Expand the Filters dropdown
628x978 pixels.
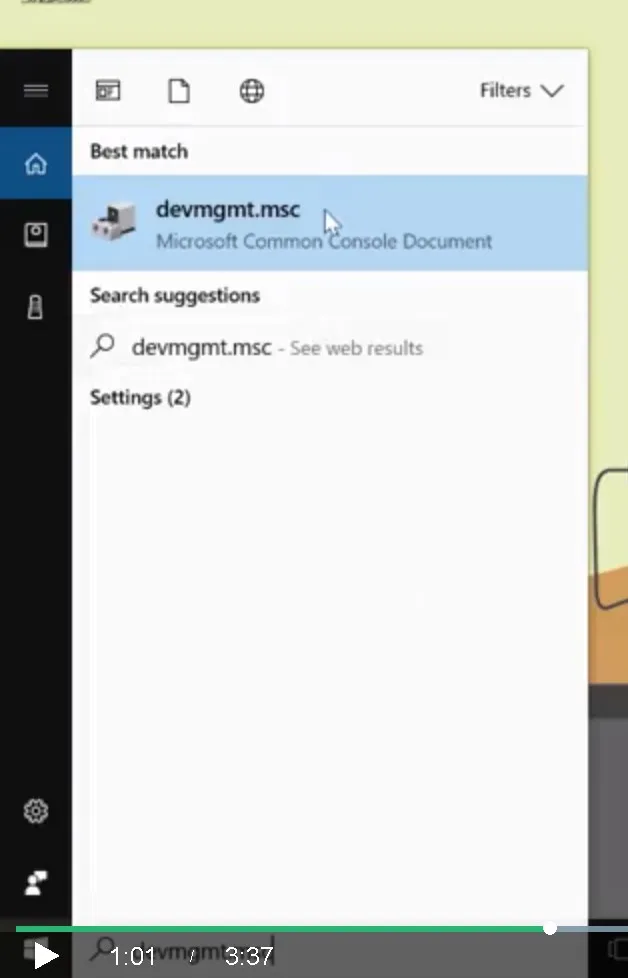click(x=521, y=90)
